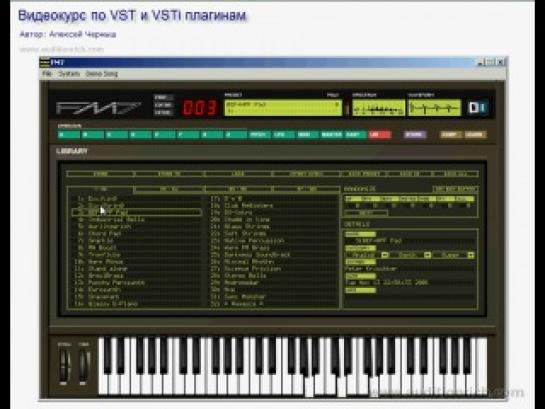
Task: Open the System menu
Action: click(x=69, y=74)
